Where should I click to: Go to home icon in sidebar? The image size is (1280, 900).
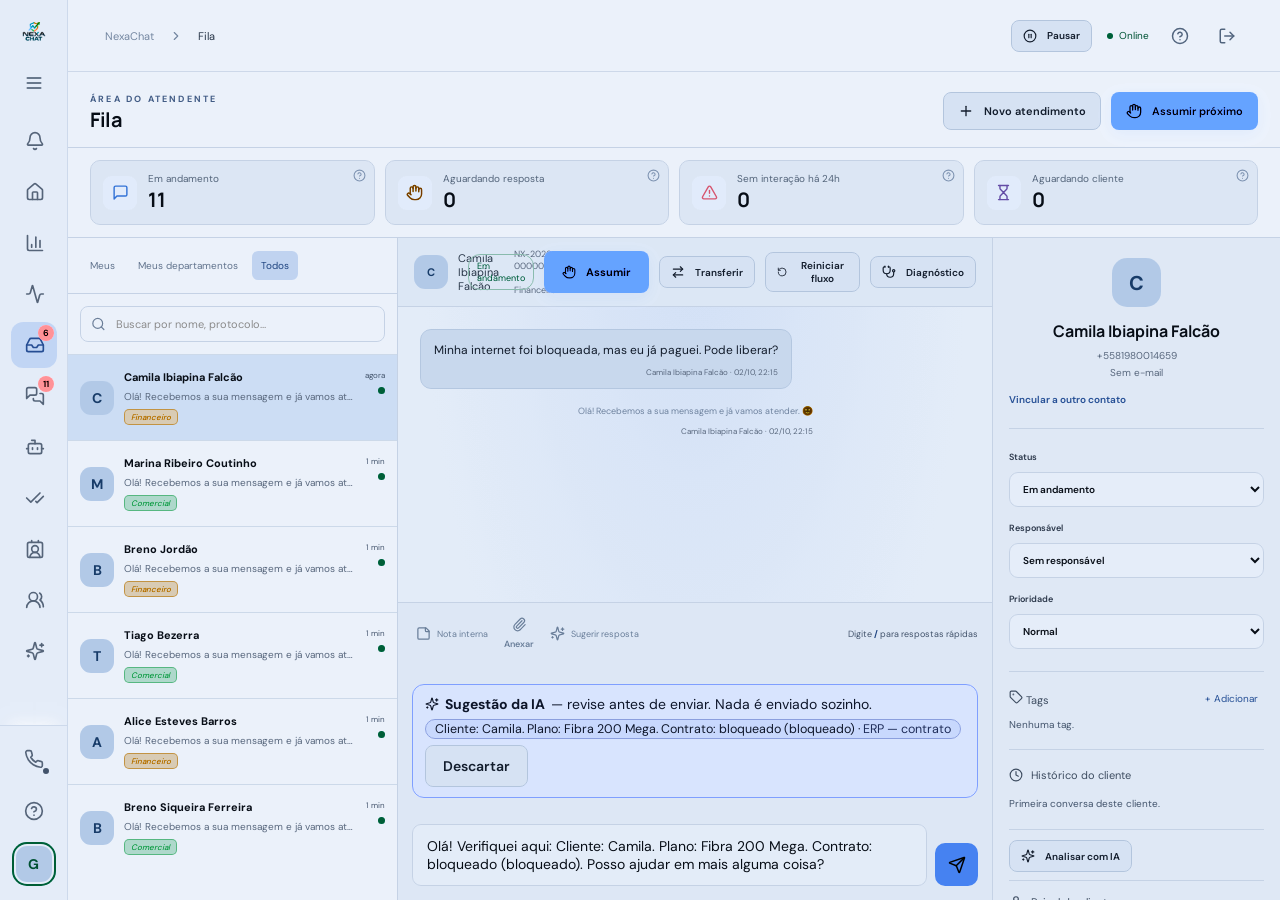[x=34, y=191]
